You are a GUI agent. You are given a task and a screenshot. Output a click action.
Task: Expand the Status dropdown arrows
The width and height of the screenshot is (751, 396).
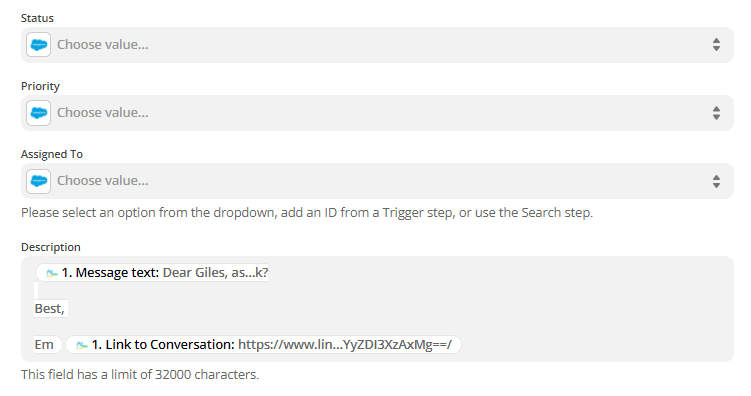[x=716, y=45]
